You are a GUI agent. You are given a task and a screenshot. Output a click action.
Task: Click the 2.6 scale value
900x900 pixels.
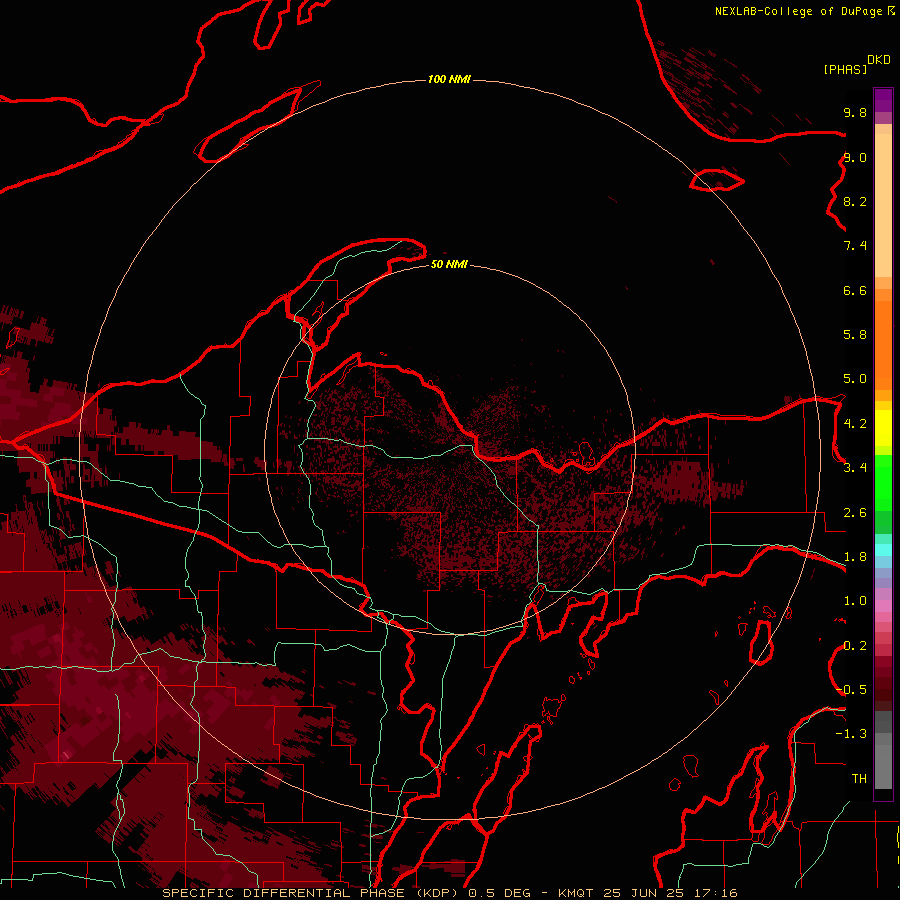(x=855, y=513)
